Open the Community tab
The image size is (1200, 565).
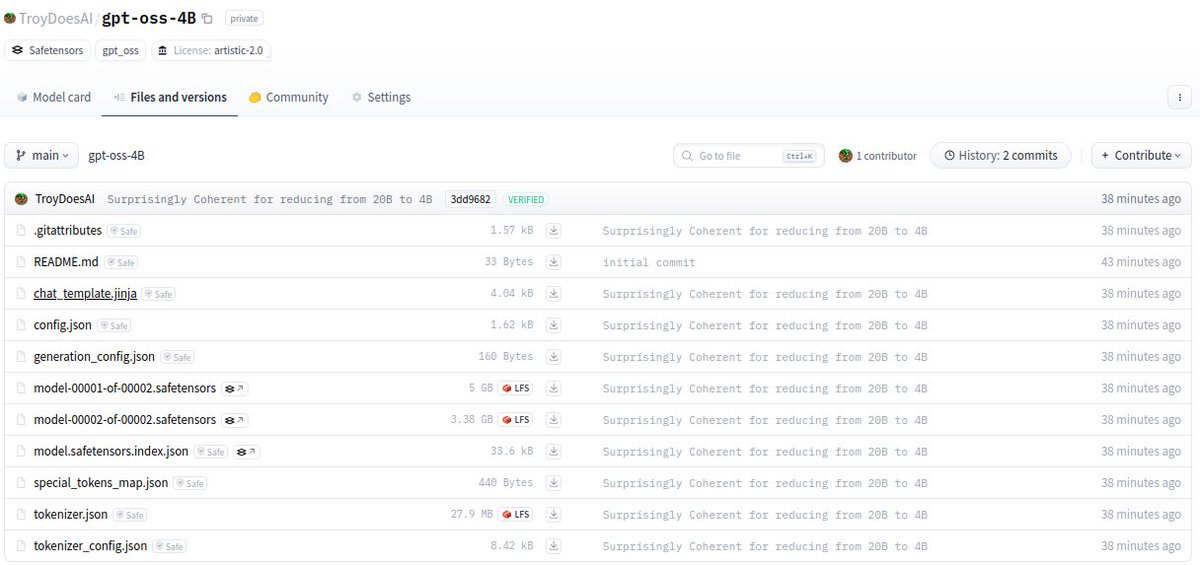click(x=289, y=97)
